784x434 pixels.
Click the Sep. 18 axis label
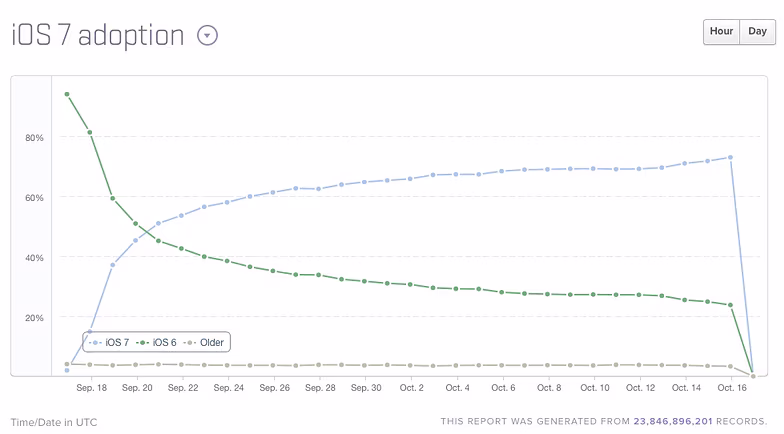coord(92,388)
